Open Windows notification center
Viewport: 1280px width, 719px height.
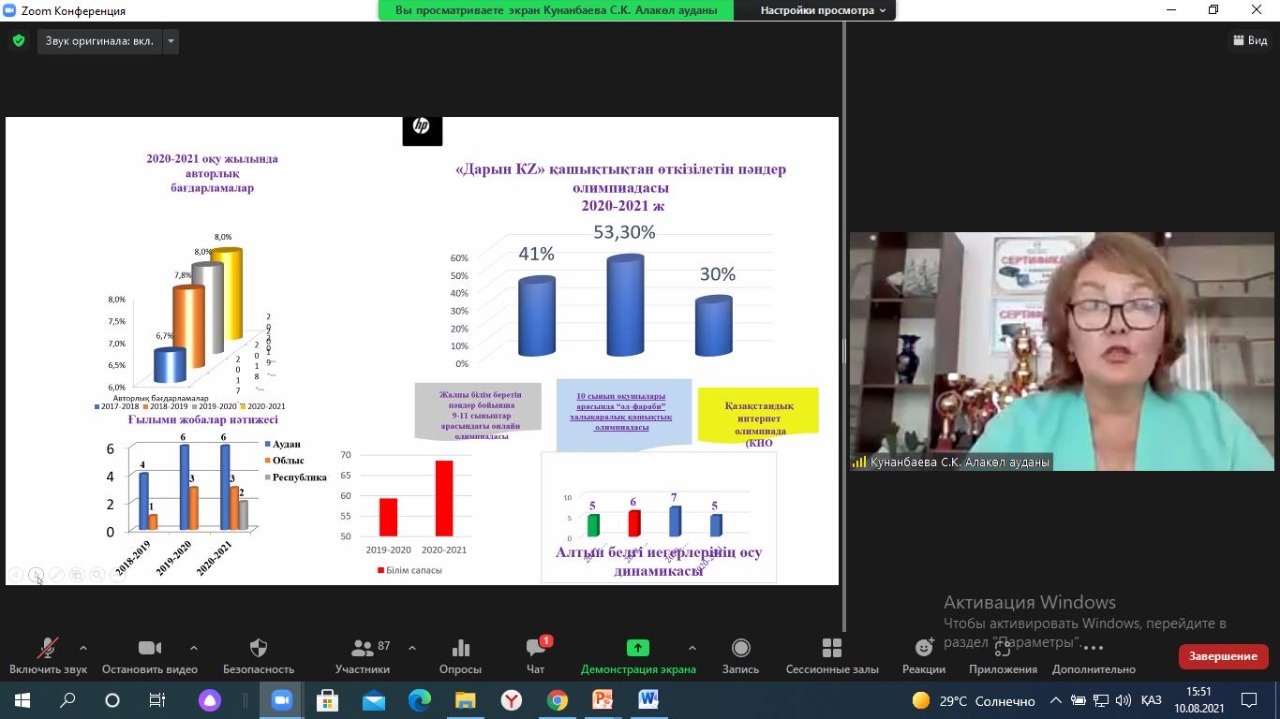[1249, 700]
